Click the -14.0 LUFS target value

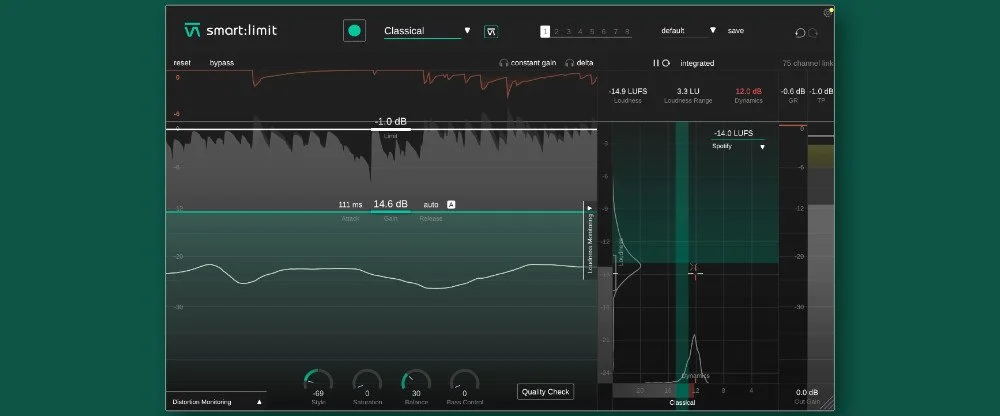(733, 133)
